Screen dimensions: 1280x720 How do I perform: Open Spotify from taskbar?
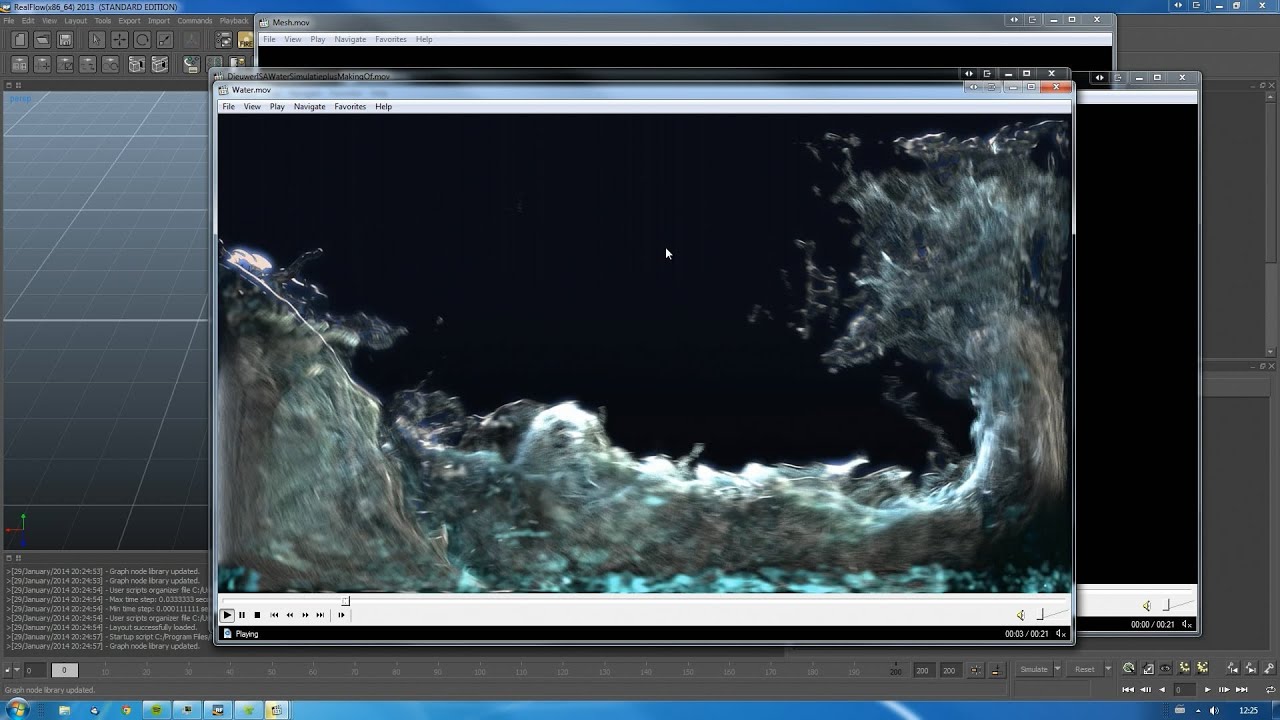click(x=156, y=709)
